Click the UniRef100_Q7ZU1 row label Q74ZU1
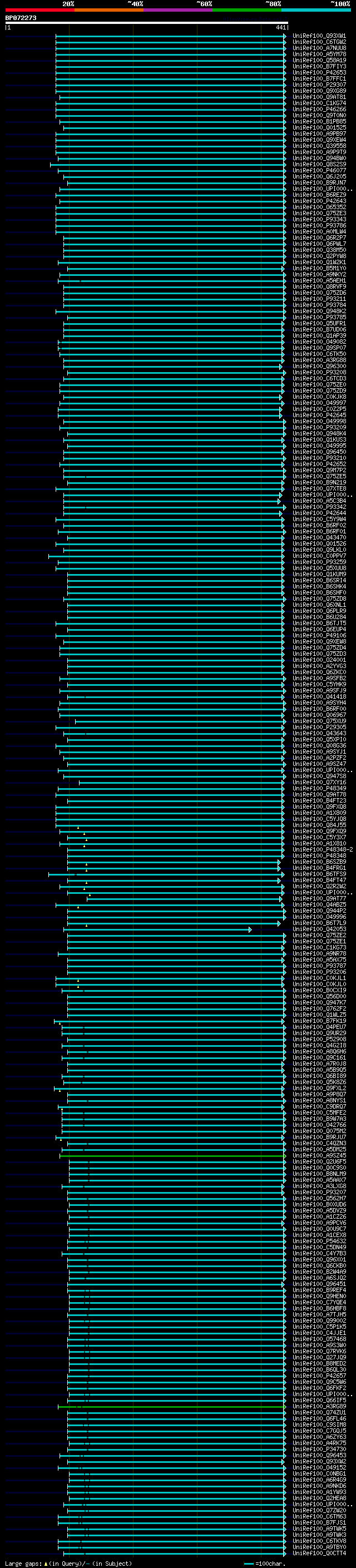Image resolution: width=356 pixels, height=1568 pixels. 319,1413
